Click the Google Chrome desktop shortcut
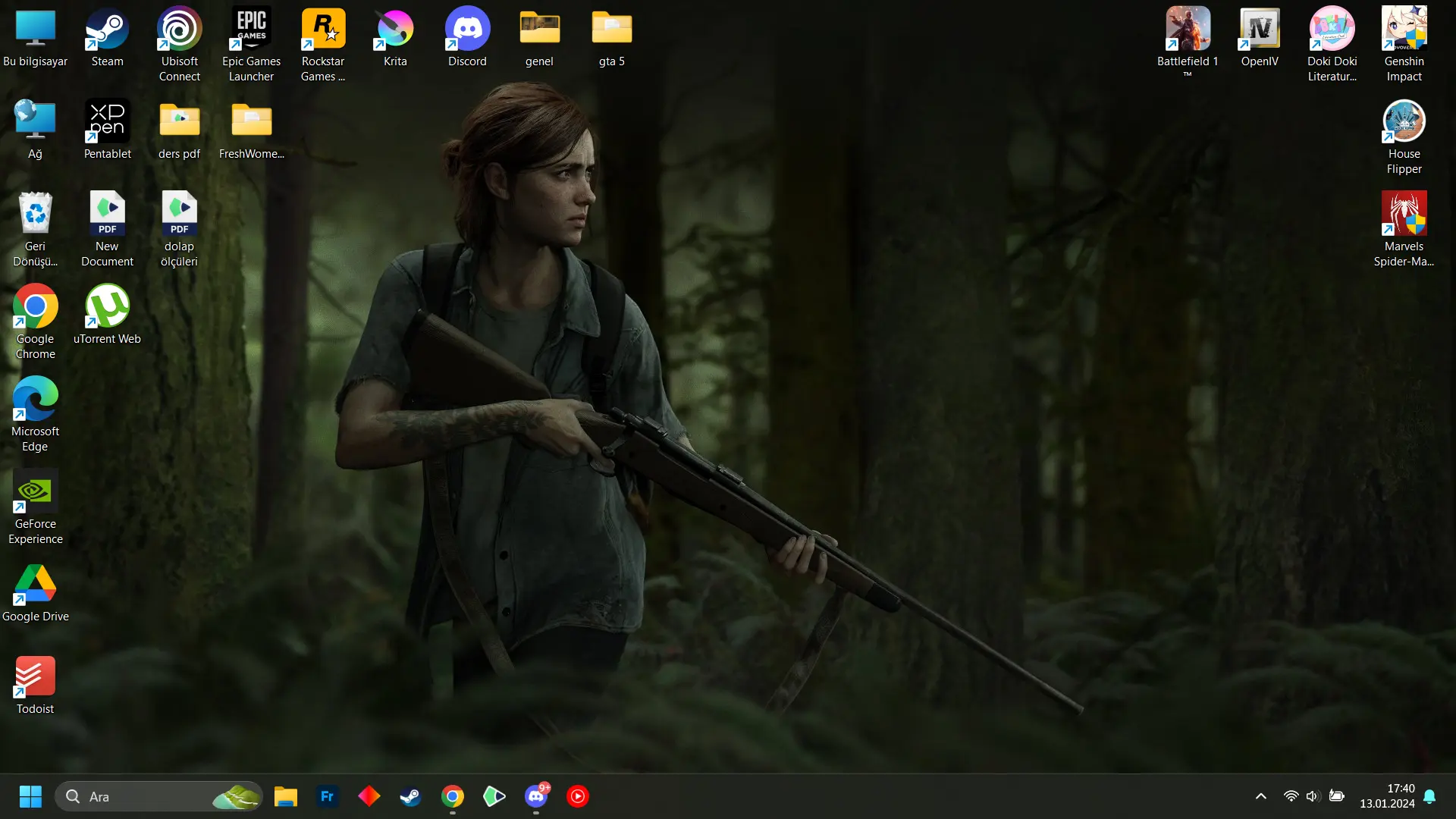 tap(35, 322)
